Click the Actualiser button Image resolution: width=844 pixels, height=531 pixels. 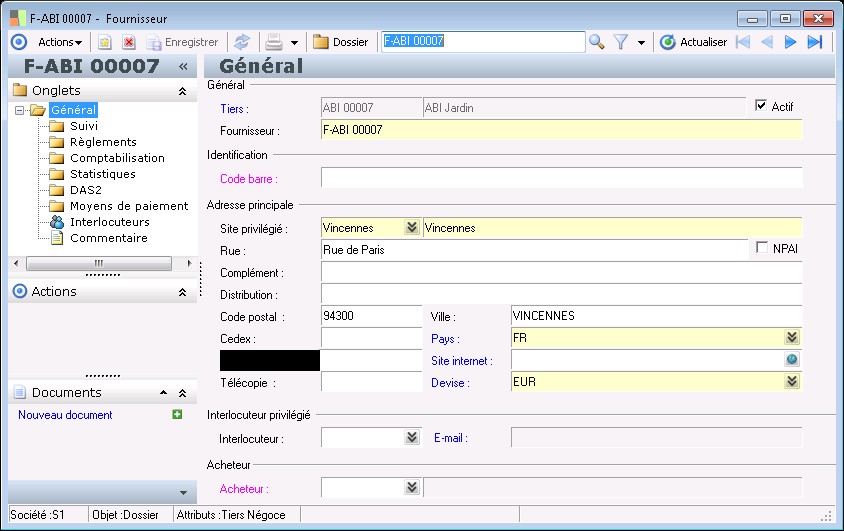693,42
